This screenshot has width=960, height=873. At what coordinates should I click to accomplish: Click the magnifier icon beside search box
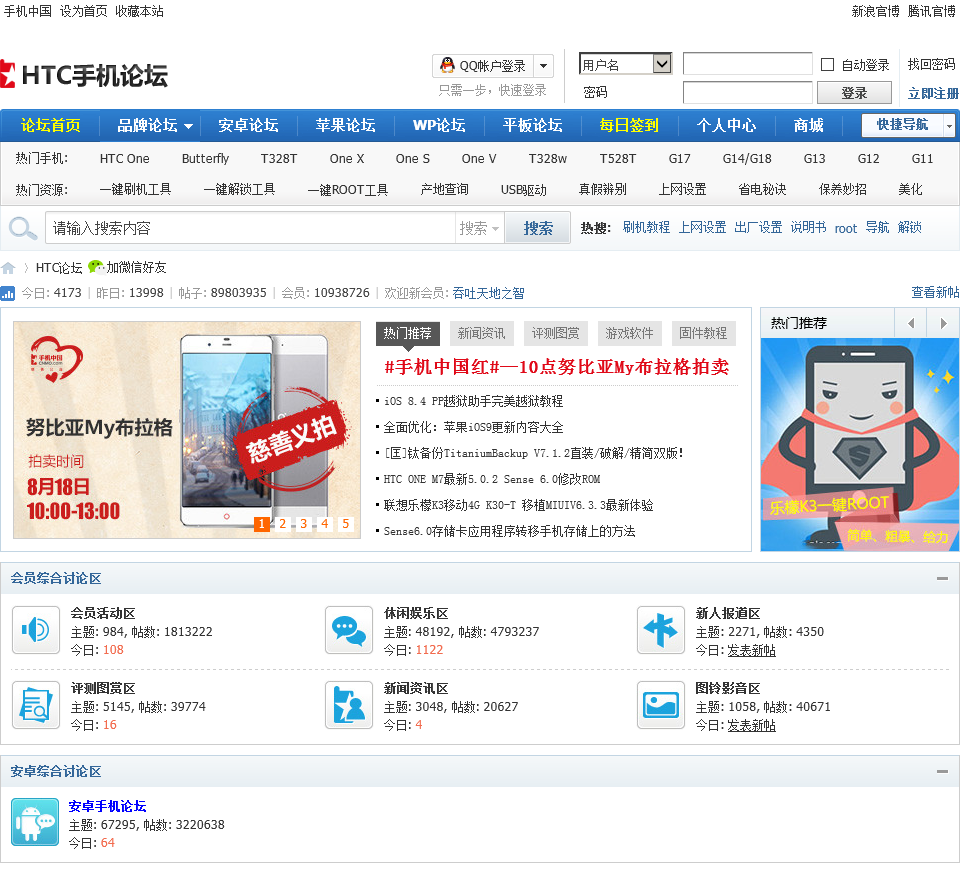click(x=23, y=228)
